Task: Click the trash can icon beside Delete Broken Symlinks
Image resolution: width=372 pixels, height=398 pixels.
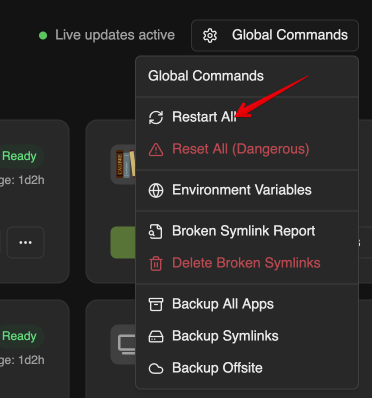Action: (156, 263)
